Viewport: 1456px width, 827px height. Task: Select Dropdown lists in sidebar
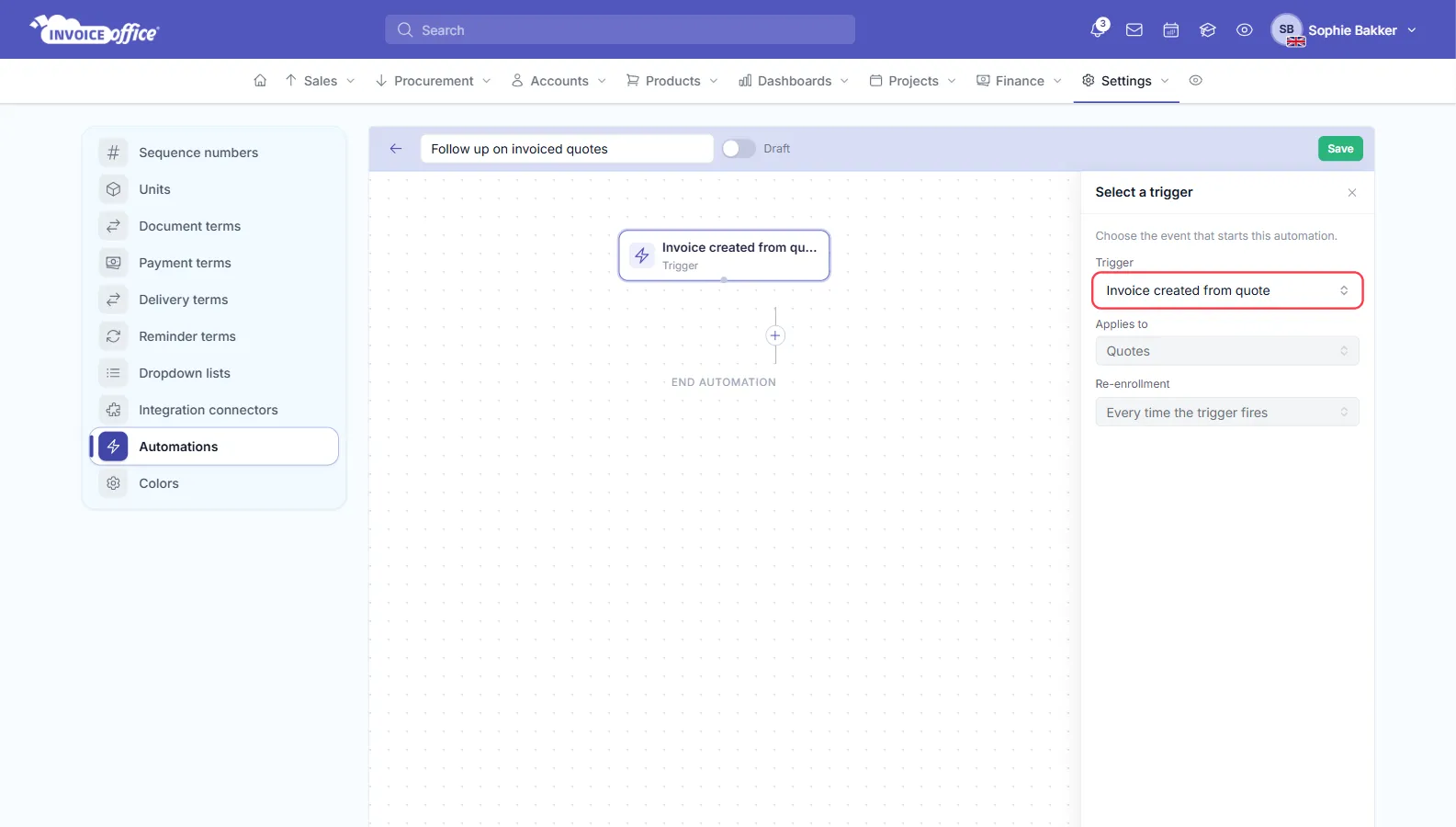pyautogui.click(x=214, y=372)
